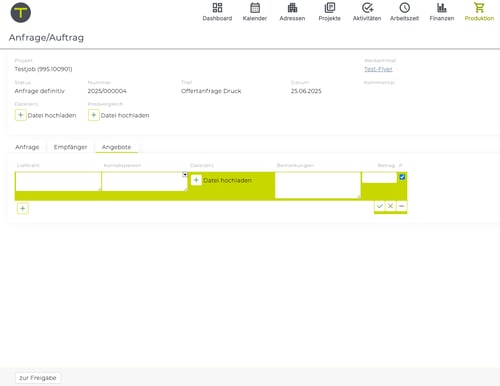Viewport: 500px width, 386px height.
Task: Remove offer row with minus icon
Action: pos(402,206)
